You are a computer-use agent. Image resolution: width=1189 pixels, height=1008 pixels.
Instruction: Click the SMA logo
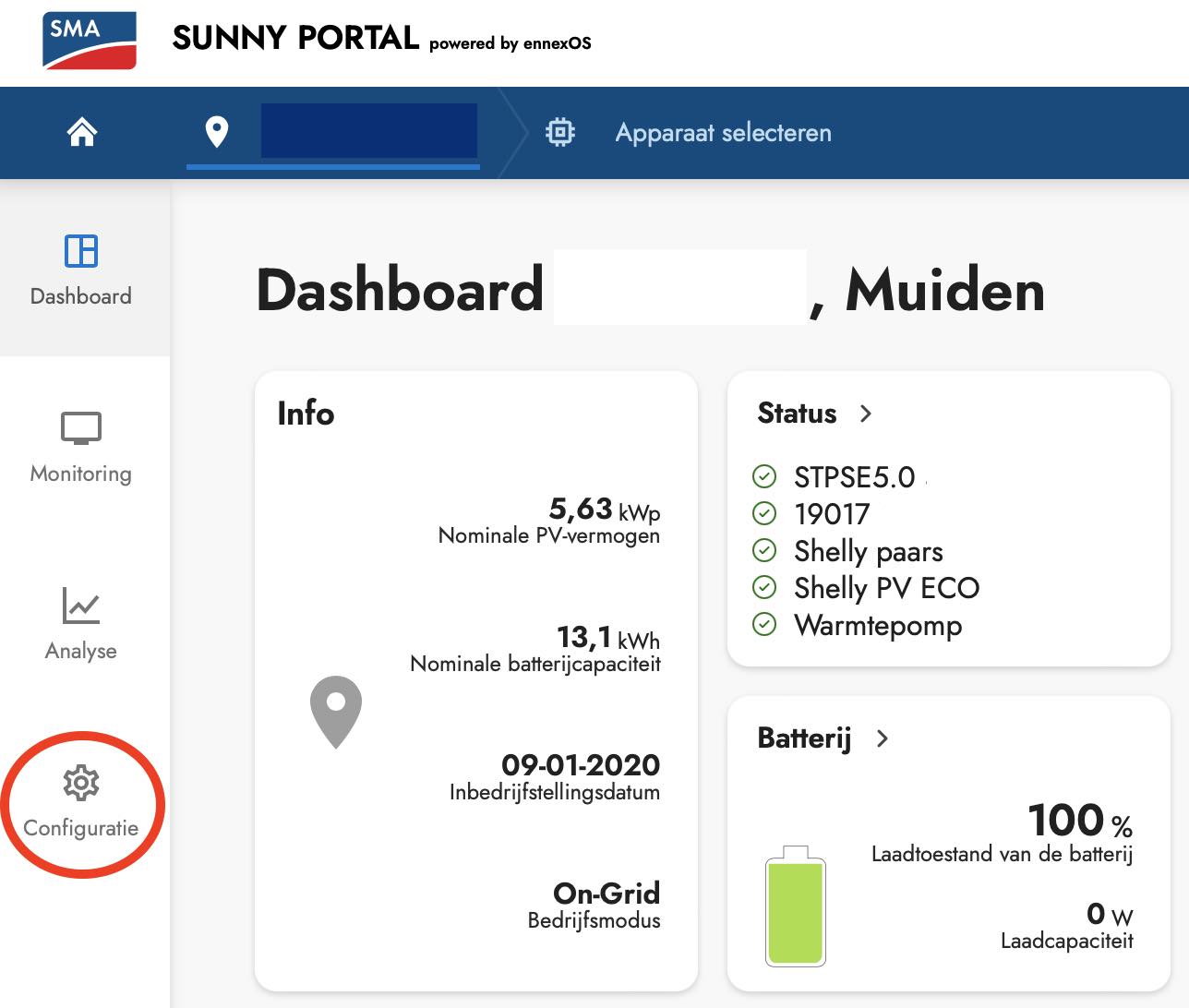pyautogui.click(x=90, y=41)
